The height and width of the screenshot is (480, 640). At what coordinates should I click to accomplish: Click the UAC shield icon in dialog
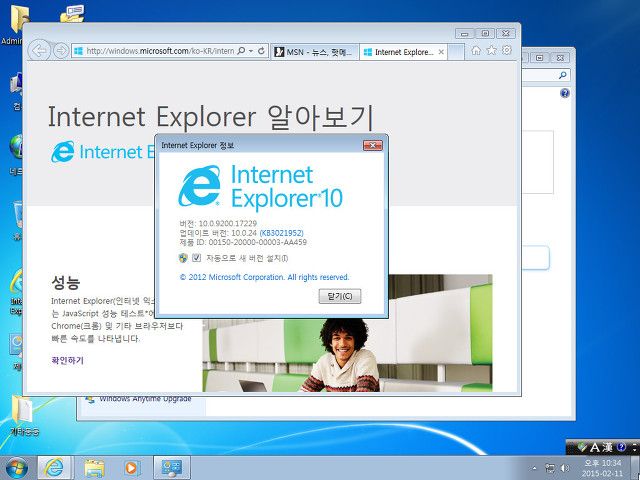tap(183, 258)
